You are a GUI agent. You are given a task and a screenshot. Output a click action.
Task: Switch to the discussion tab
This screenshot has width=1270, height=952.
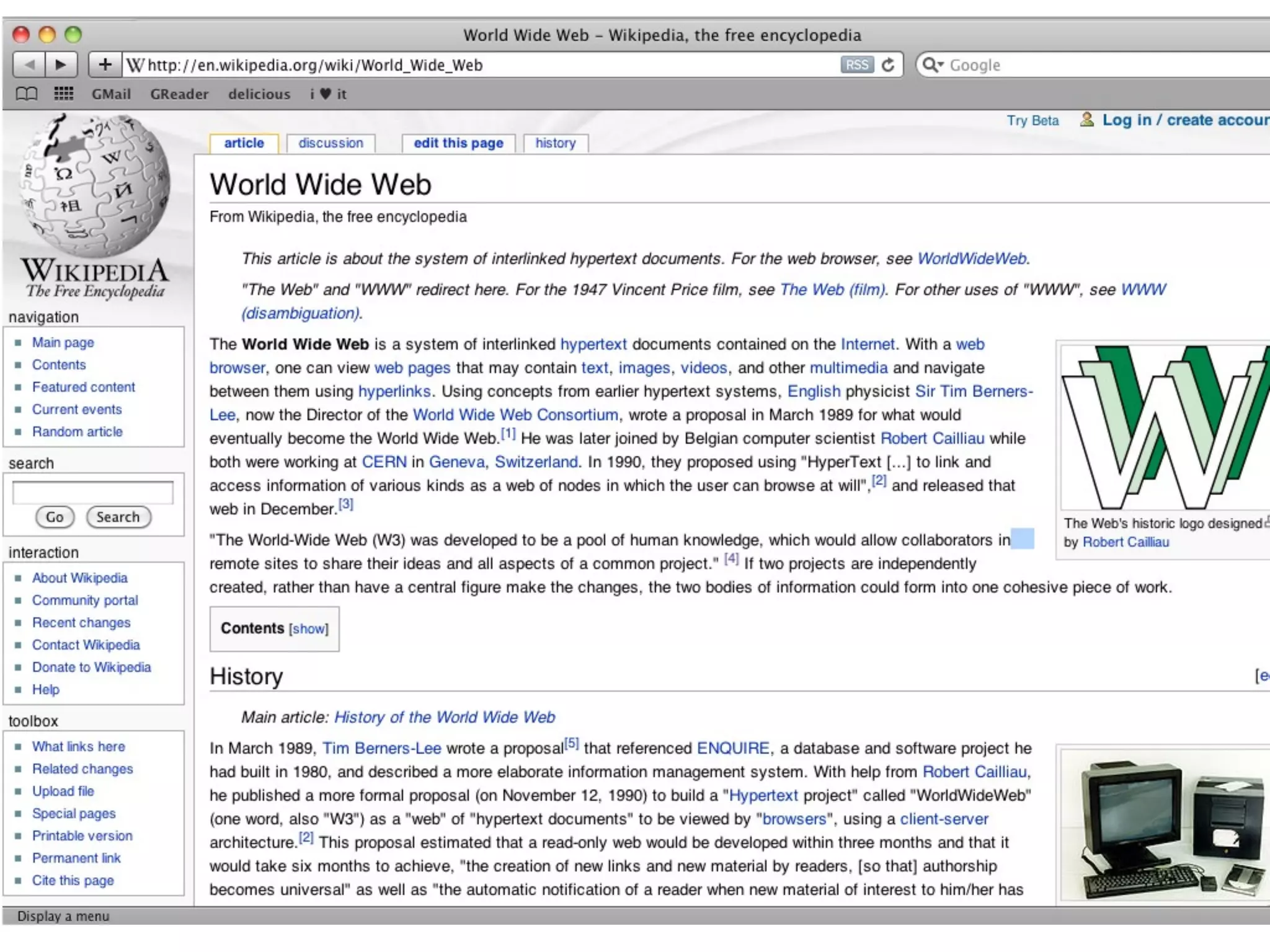tap(331, 143)
